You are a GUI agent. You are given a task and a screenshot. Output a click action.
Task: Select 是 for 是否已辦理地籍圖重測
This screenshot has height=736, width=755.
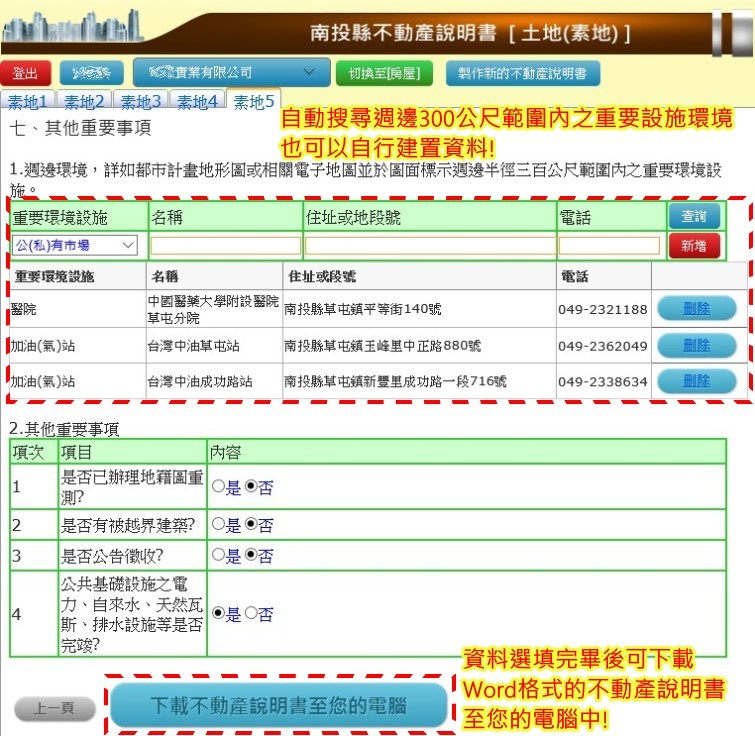218,488
